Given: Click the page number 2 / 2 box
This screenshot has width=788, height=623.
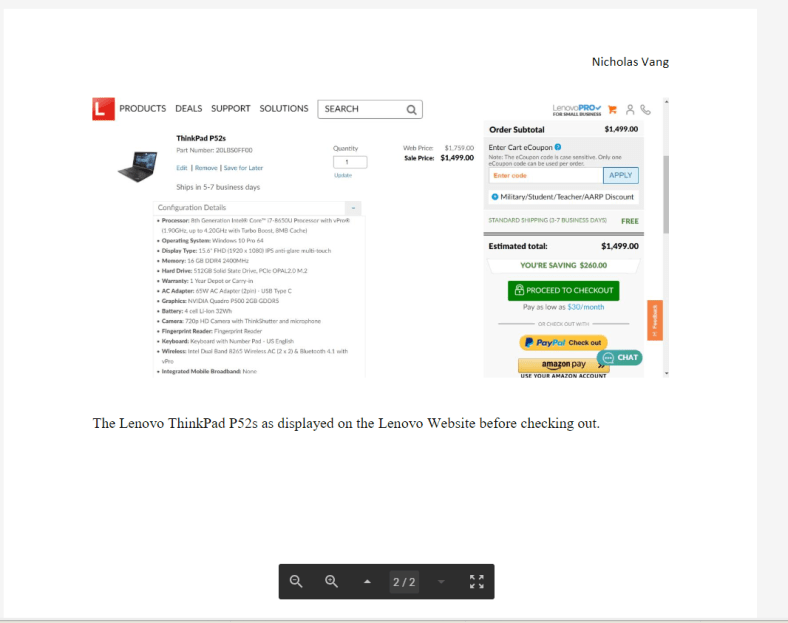Looking at the screenshot, I should [x=404, y=582].
